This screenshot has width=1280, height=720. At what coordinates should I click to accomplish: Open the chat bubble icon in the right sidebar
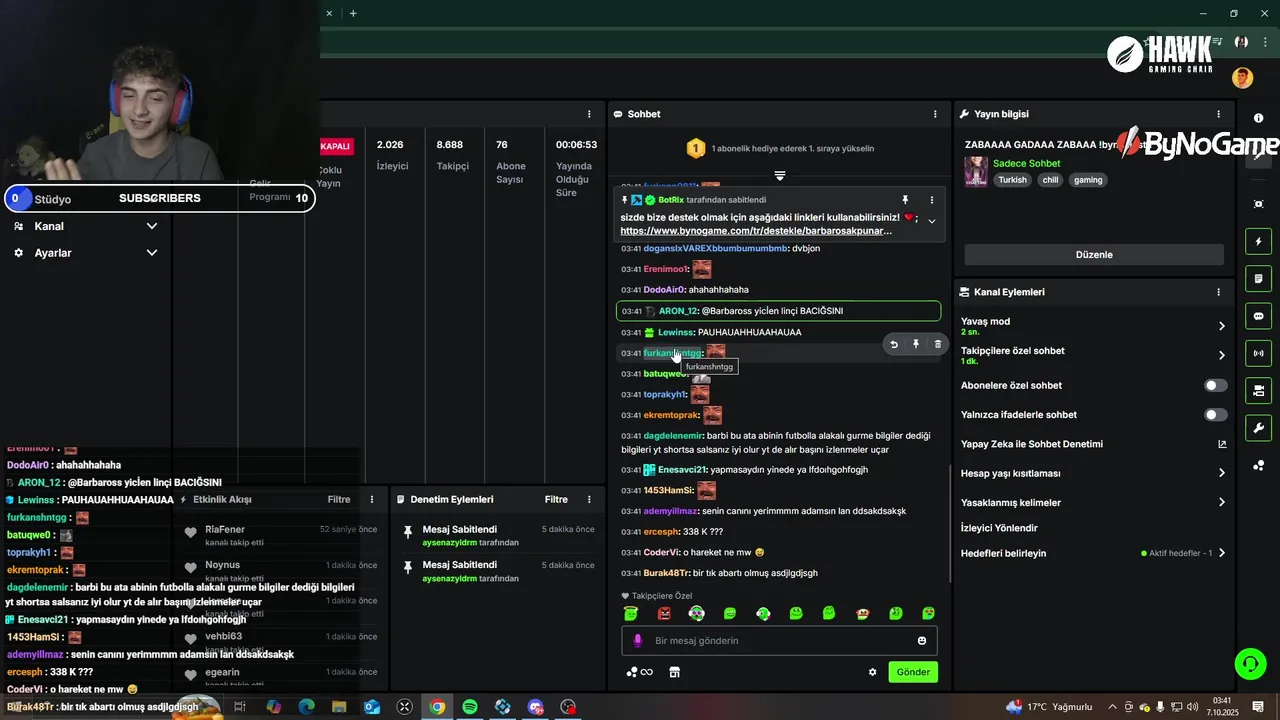1258,316
